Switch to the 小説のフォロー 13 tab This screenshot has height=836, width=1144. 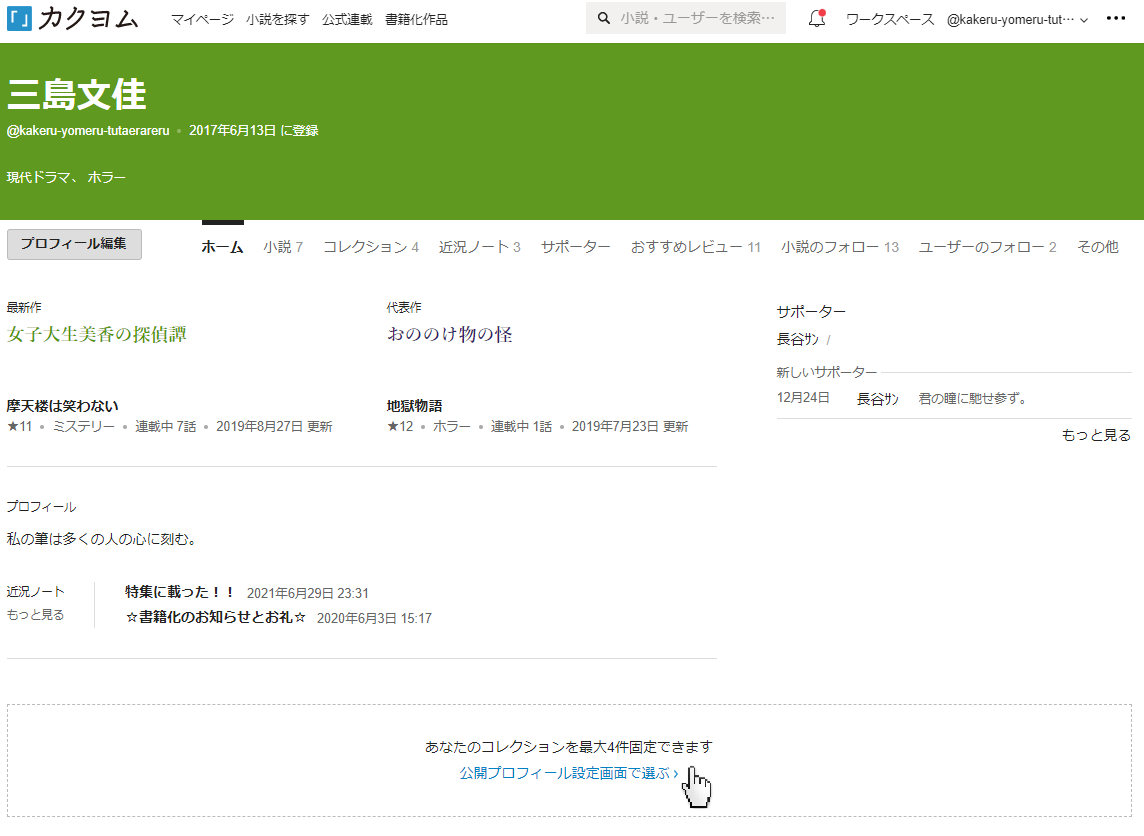[x=840, y=247]
